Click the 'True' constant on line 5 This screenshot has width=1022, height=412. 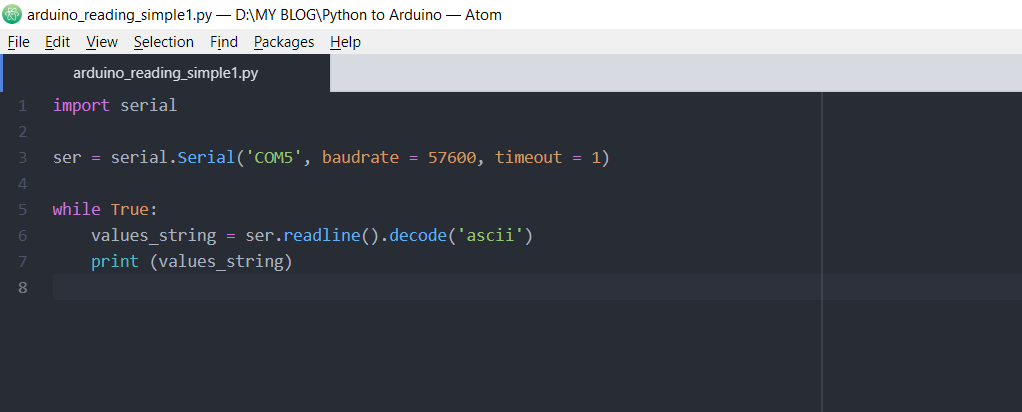point(130,210)
